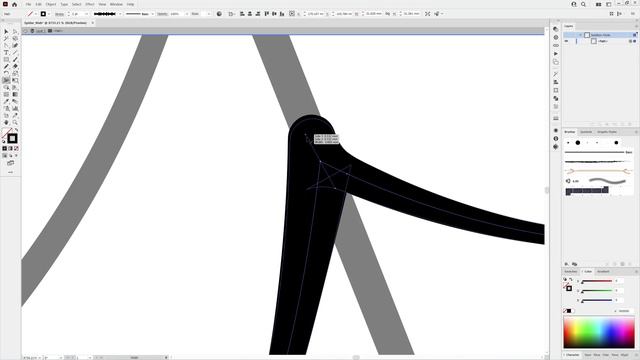Open Edit Toolbar three dots

[11, 172]
